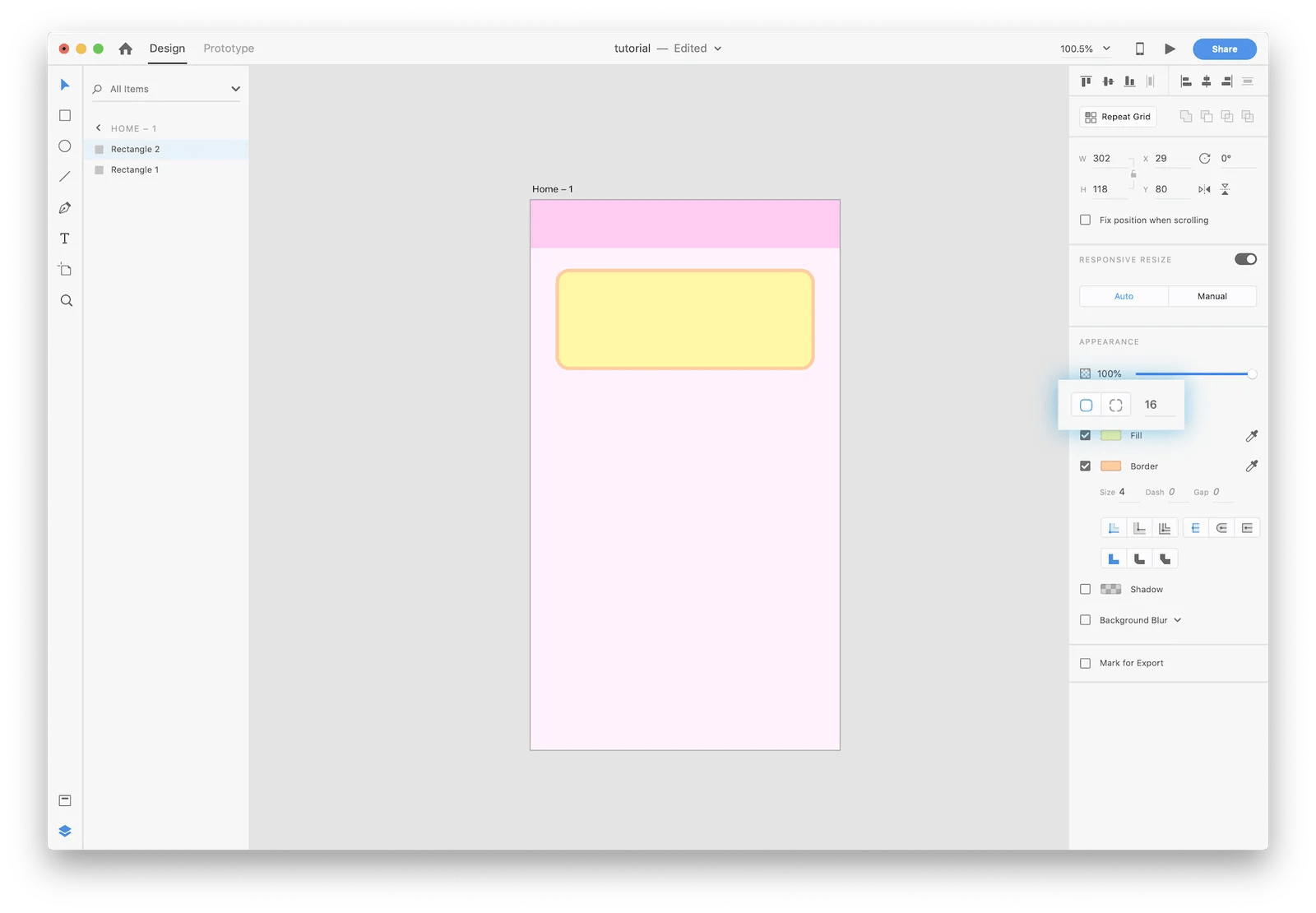The width and height of the screenshot is (1316, 913).
Task: Open the All Items filter dropdown
Action: coord(235,89)
